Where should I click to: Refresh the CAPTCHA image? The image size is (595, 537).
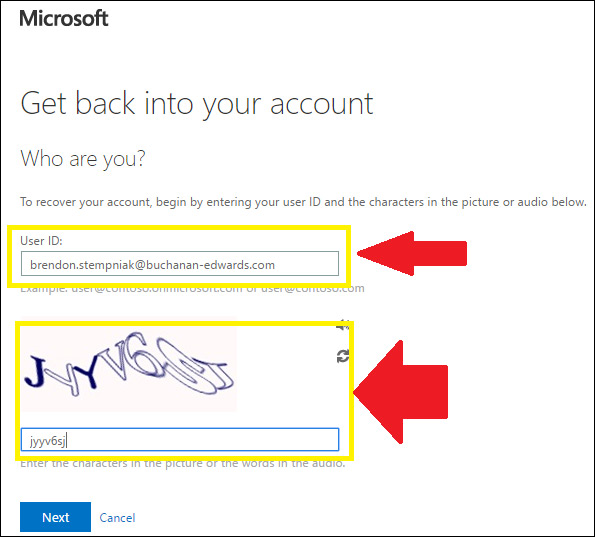pos(343,356)
